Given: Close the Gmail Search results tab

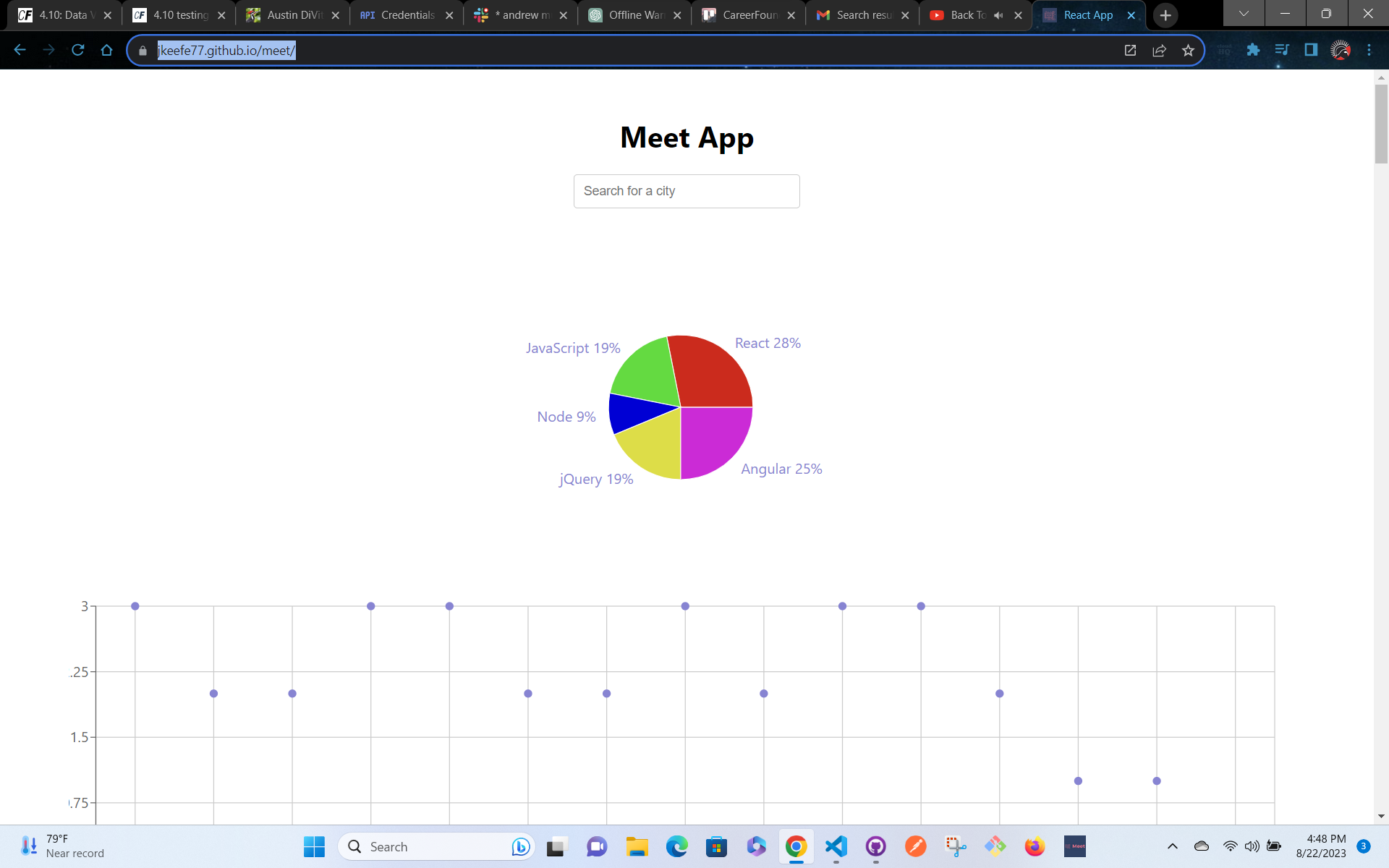Looking at the screenshot, I should click(905, 15).
